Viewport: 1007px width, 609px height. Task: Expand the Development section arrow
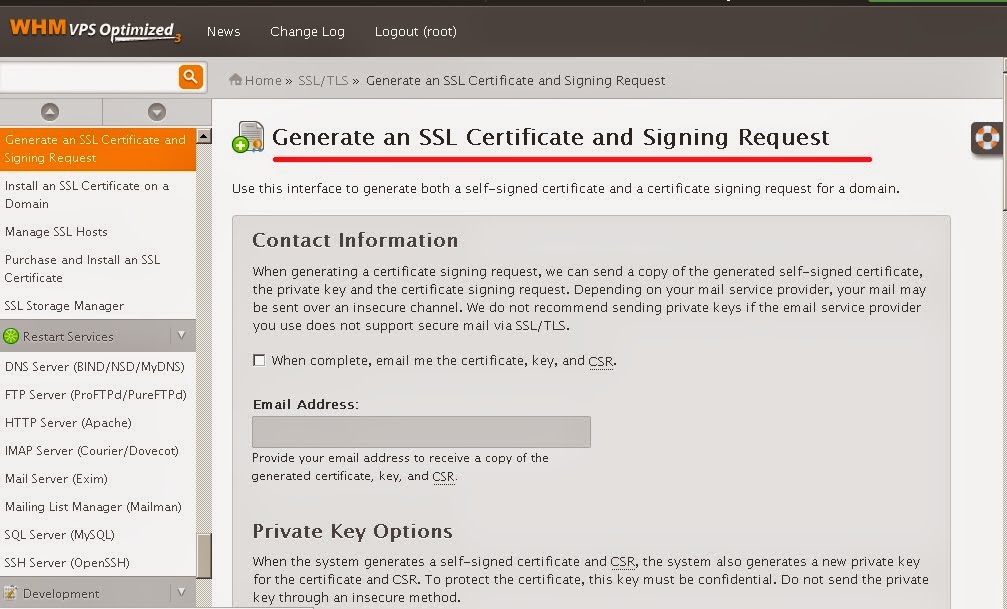point(181,592)
